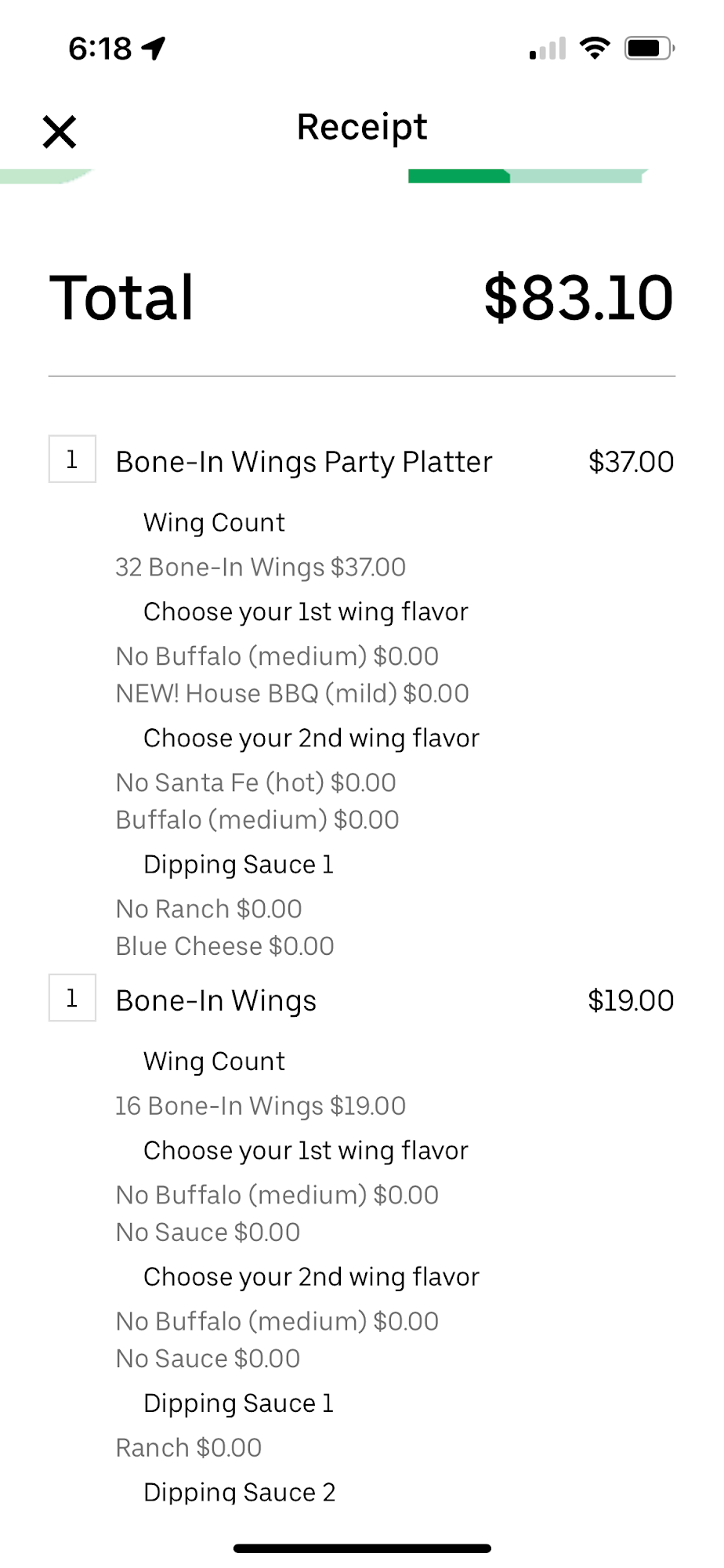This screenshot has width=724, height=1568.
Task: Tap the location arrow in status bar
Action: (154, 49)
